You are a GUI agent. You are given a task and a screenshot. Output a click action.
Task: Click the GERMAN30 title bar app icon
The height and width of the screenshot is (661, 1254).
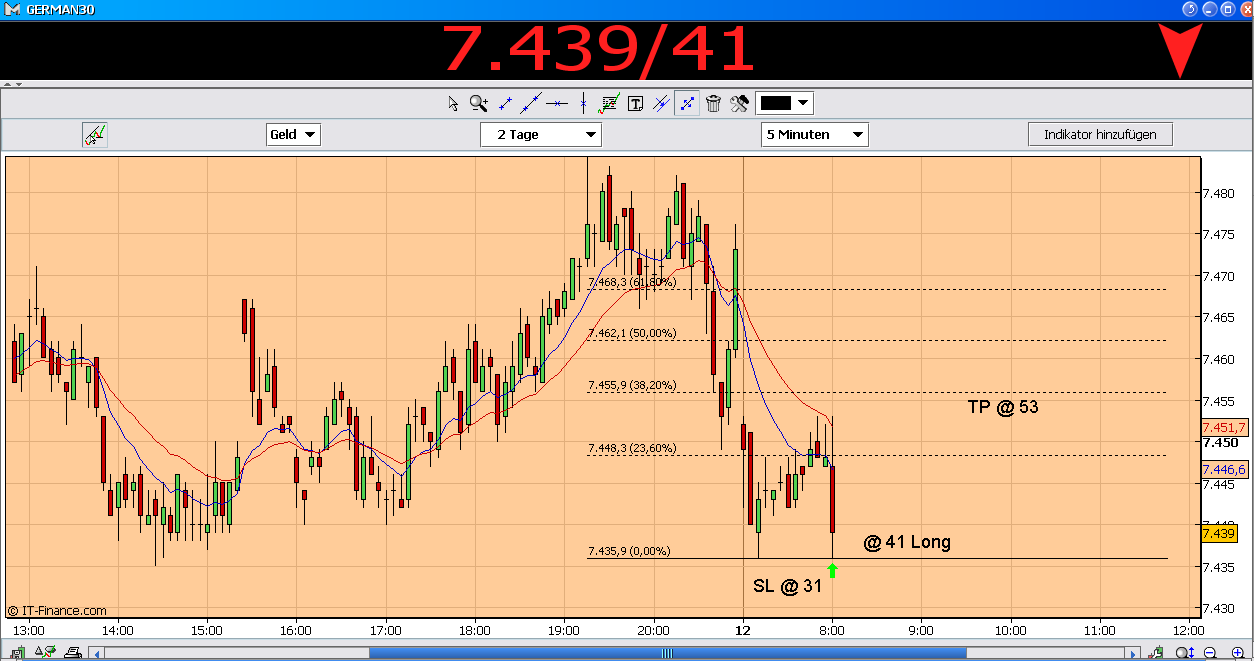click(x=12, y=8)
